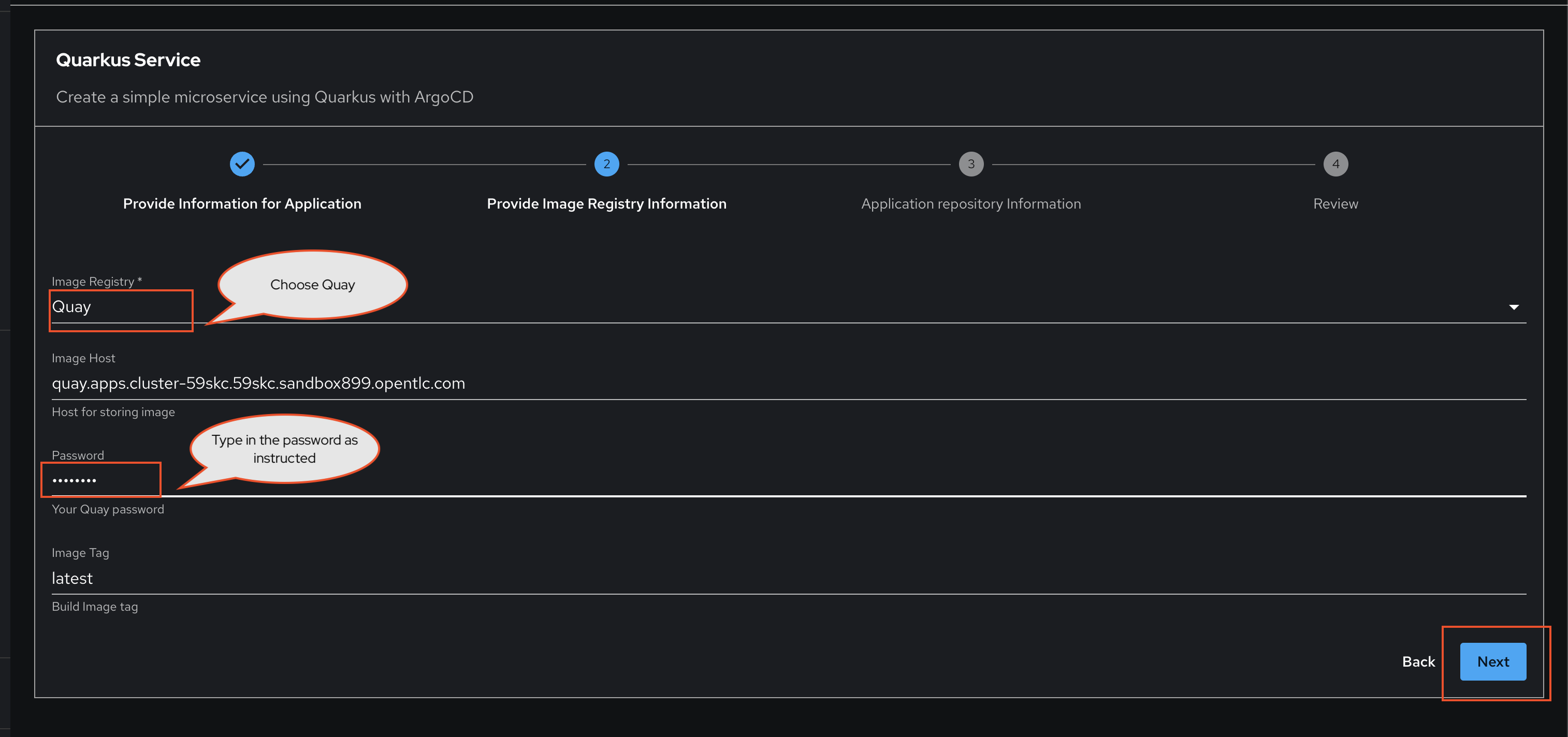
Task: Click 'Create a simple microservice using Quarkus' description
Action: [x=265, y=97]
